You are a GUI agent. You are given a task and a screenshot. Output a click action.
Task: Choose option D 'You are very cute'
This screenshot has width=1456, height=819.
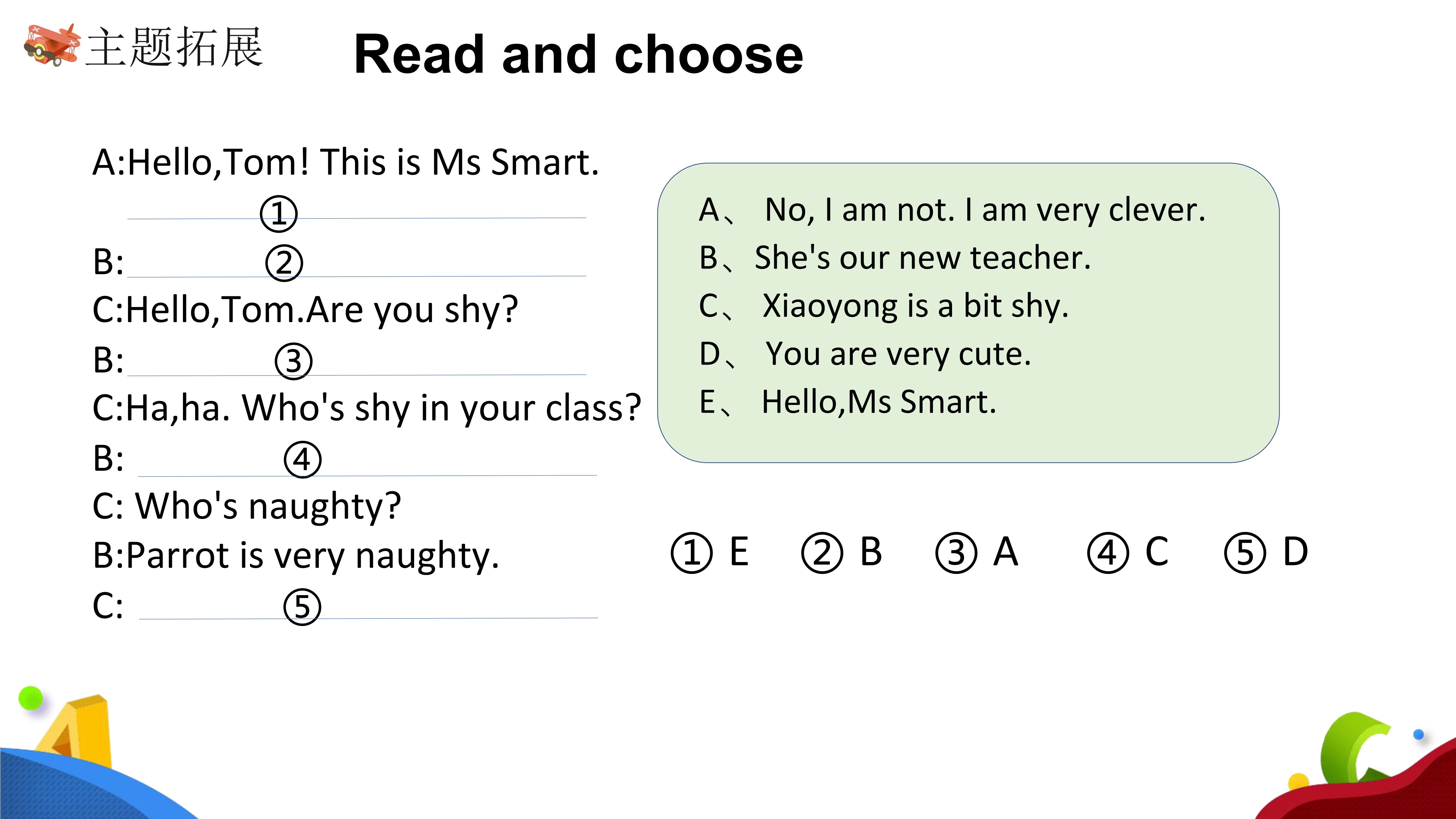coord(865,355)
